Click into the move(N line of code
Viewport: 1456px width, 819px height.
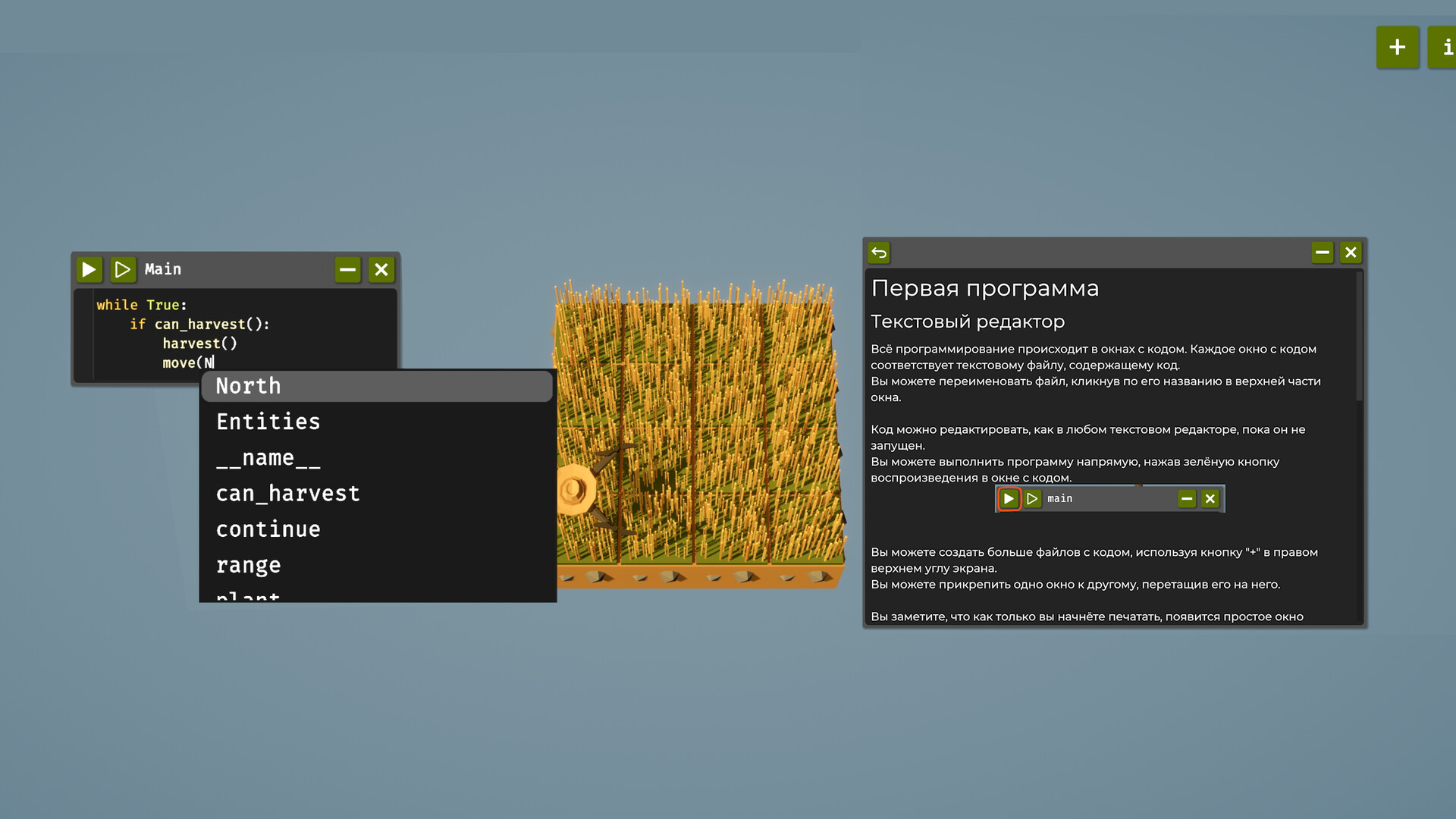(x=188, y=362)
